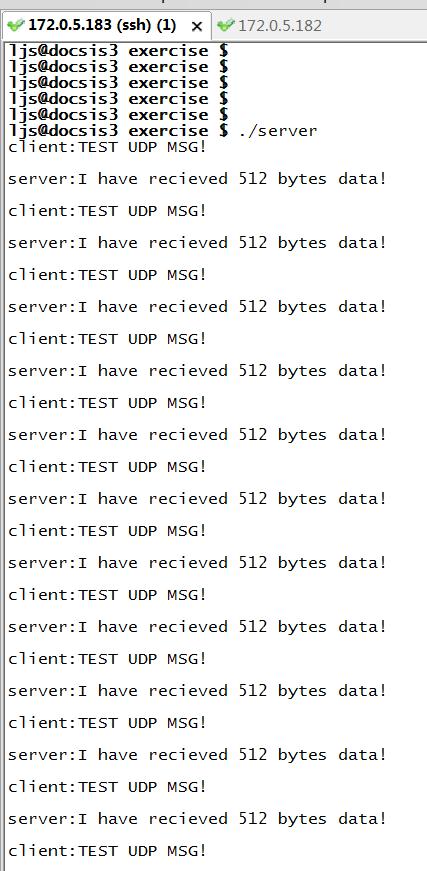Select the 172.0.5.183 (ssh) (1) tab

point(102,26)
